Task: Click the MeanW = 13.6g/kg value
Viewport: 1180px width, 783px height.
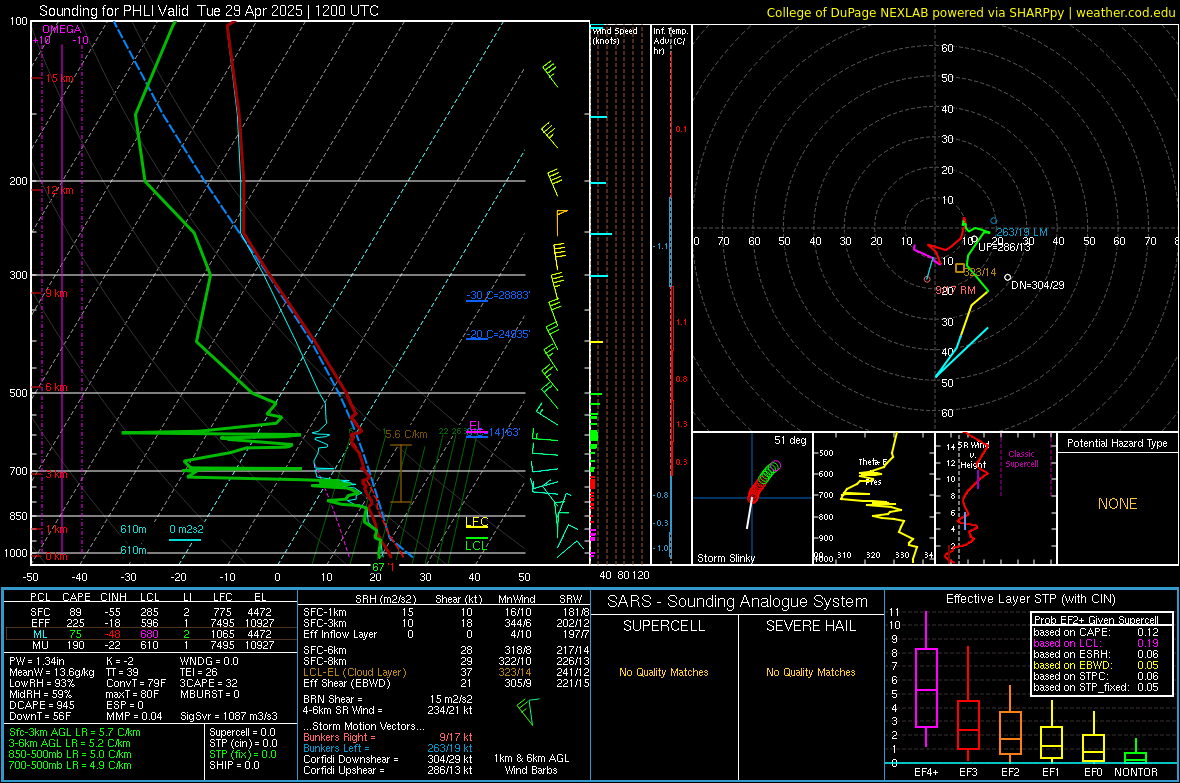Action: (x=52, y=672)
